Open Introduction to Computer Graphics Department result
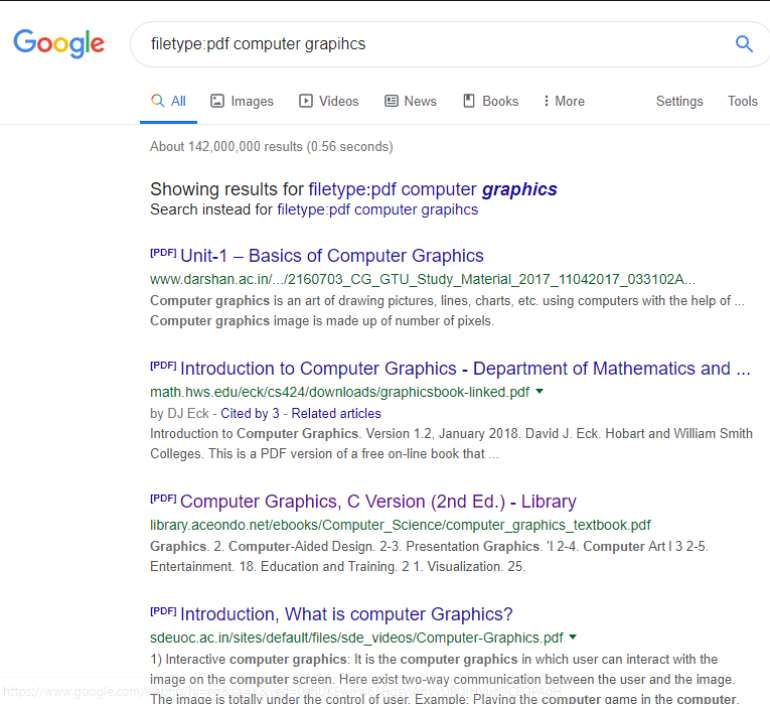The width and height of the screenshot is (770, 704). point(465,369)
